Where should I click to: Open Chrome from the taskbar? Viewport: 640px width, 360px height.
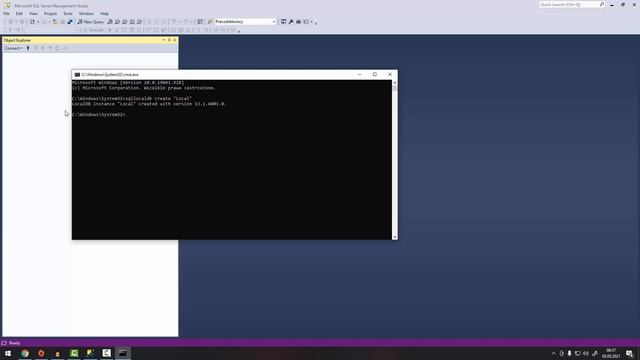[25, 353]
